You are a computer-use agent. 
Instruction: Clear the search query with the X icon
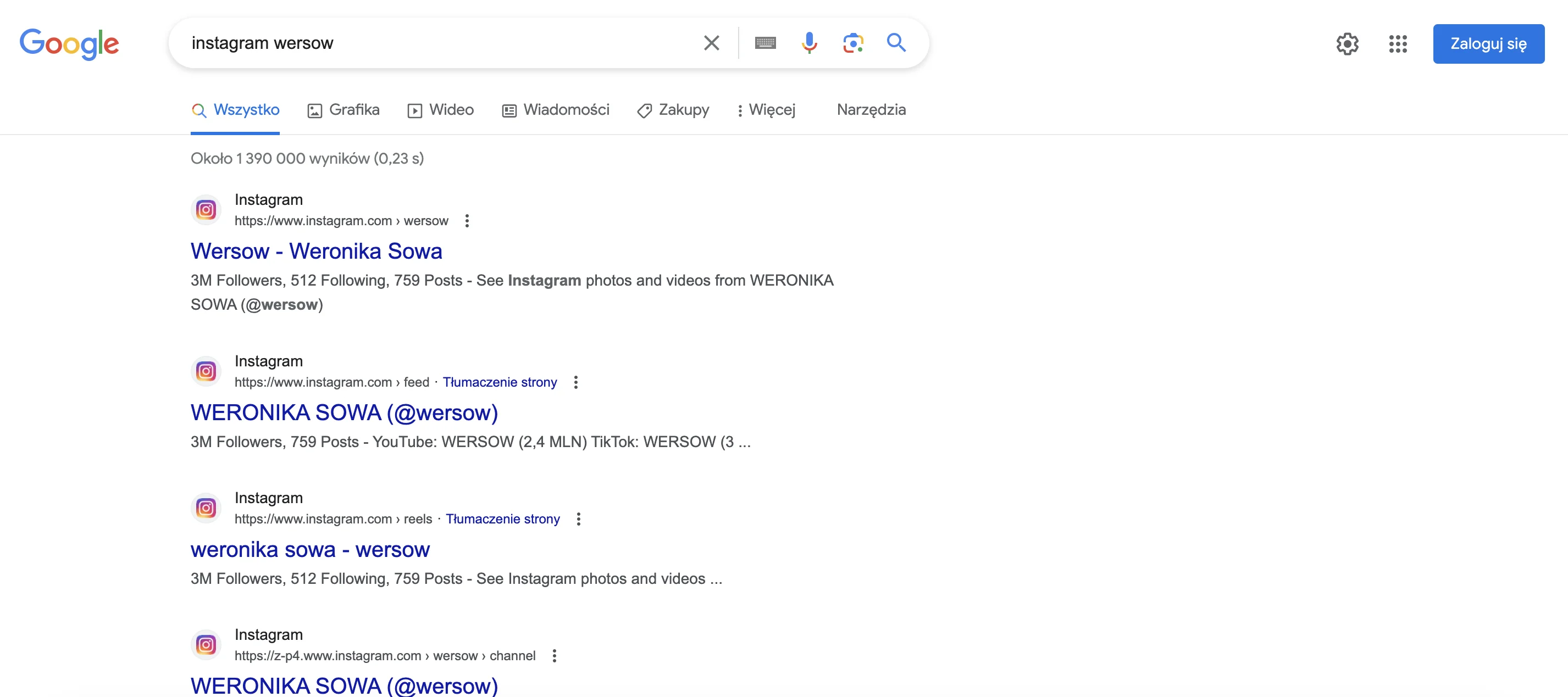click(711, 43)
